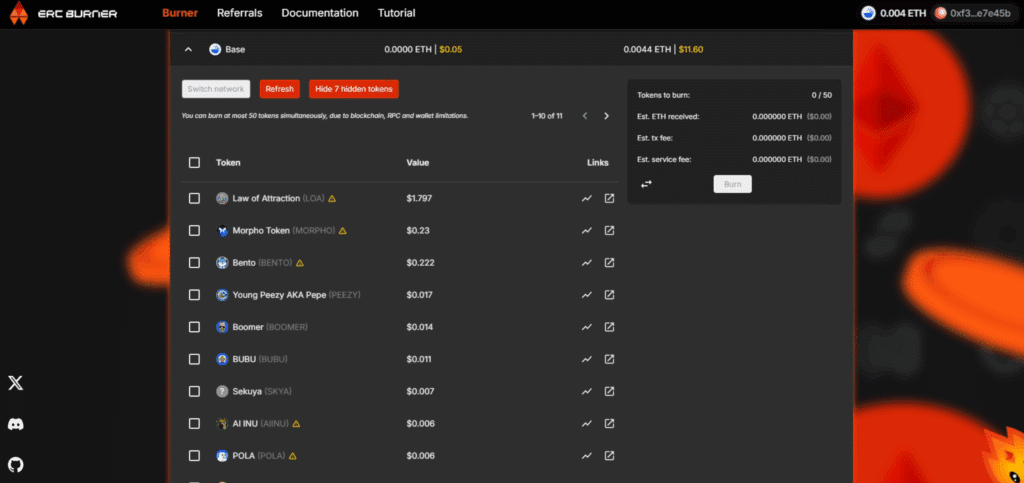Toggle the select-all tokens checkbox
Viewport: 1024px width, 483px height.
pyautogui.click(x=194, y=163)
